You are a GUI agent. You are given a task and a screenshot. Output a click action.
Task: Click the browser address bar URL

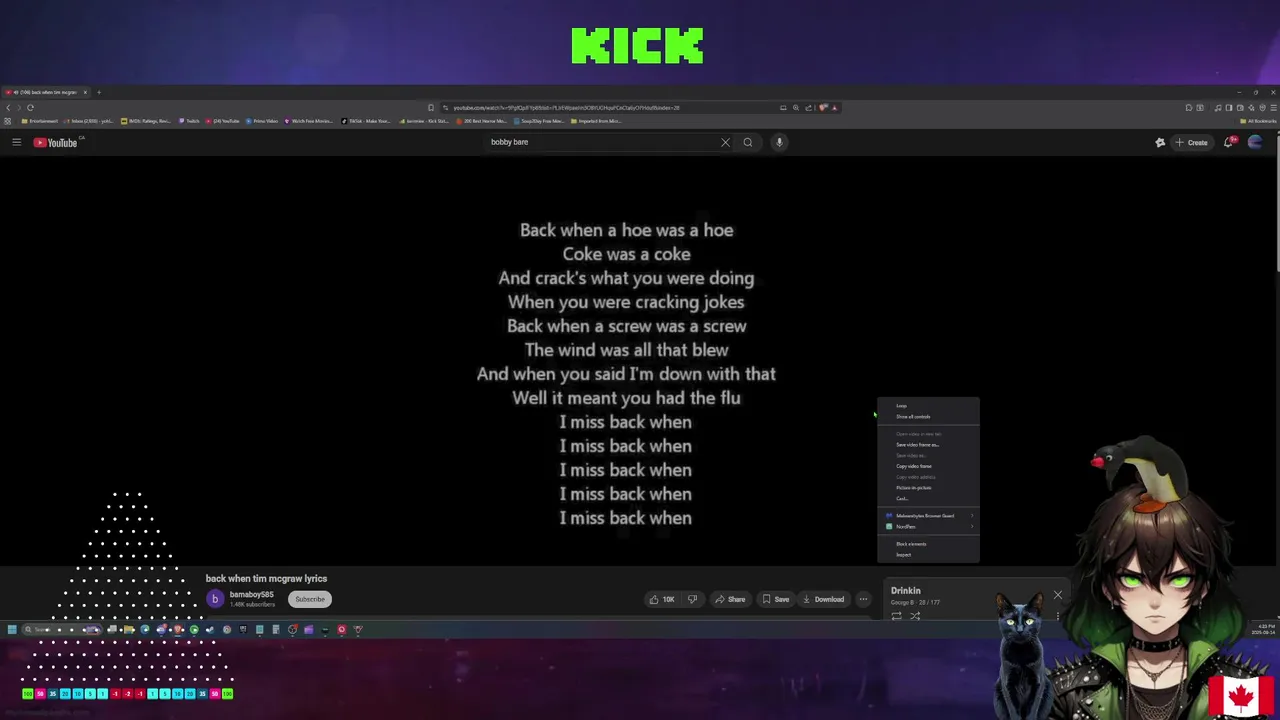tap(565, 108)
